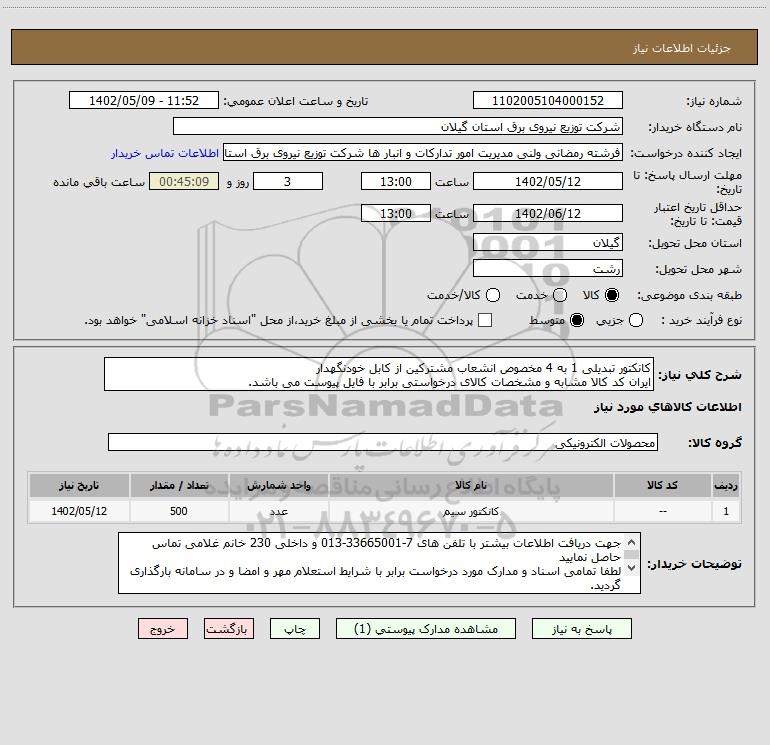Click the خروج exit button

pyautogui.click(x=163, y=629)
